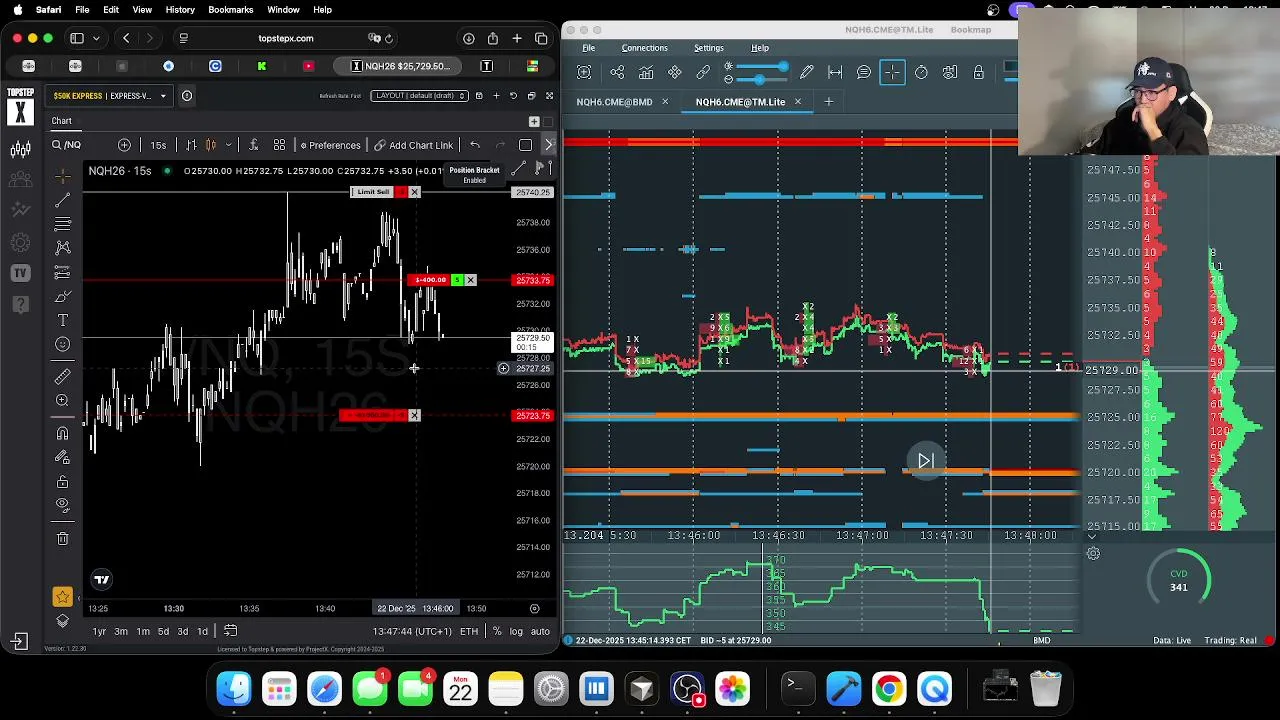
Task: Select the crosshair cursor tool in chart sidebar
Action: [x=62, y=176]
